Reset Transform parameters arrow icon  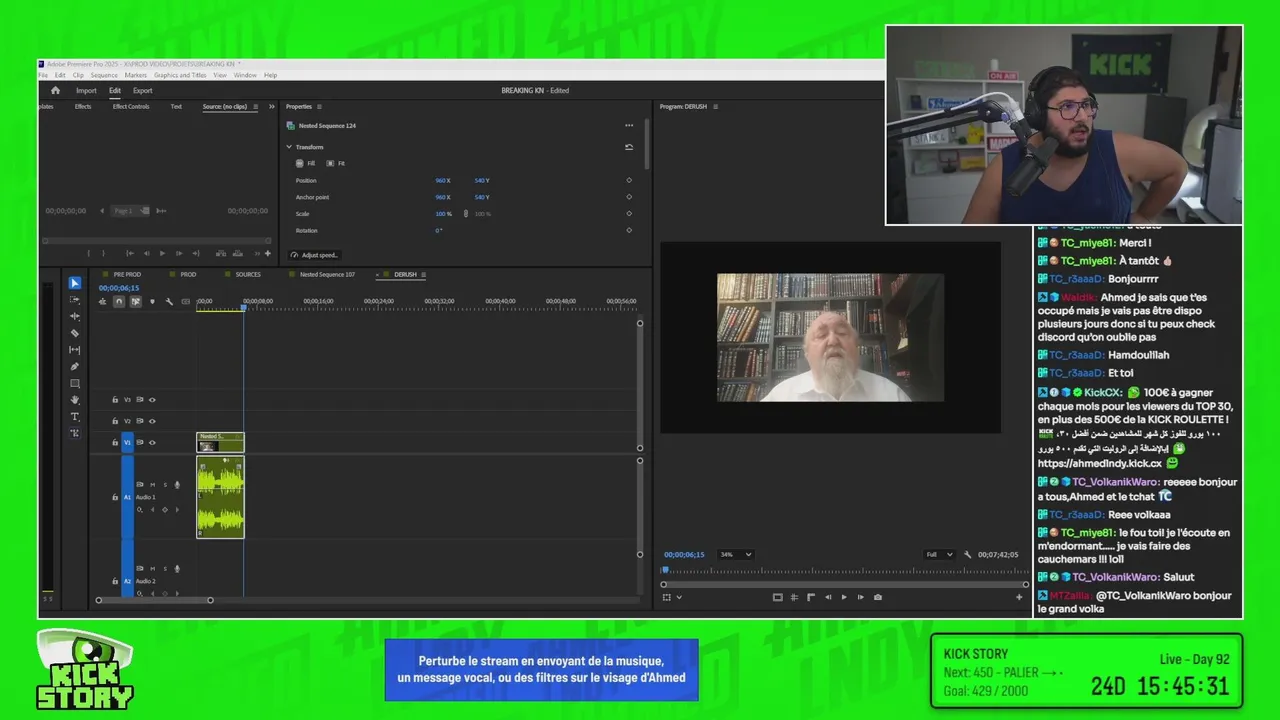point(629,147)
